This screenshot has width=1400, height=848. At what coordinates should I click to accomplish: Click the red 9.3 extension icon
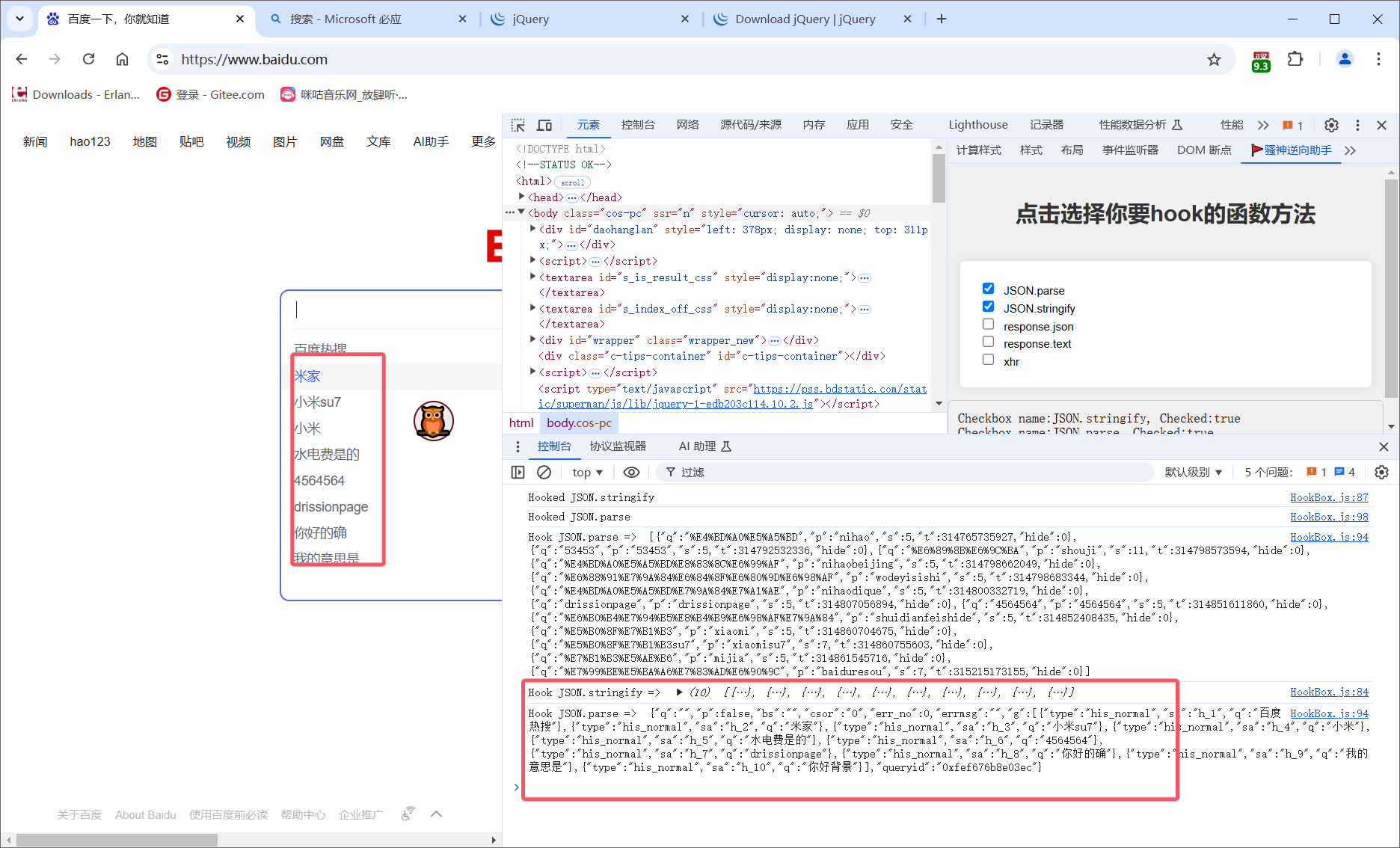pyautogui.click(x=1261, y=61)
